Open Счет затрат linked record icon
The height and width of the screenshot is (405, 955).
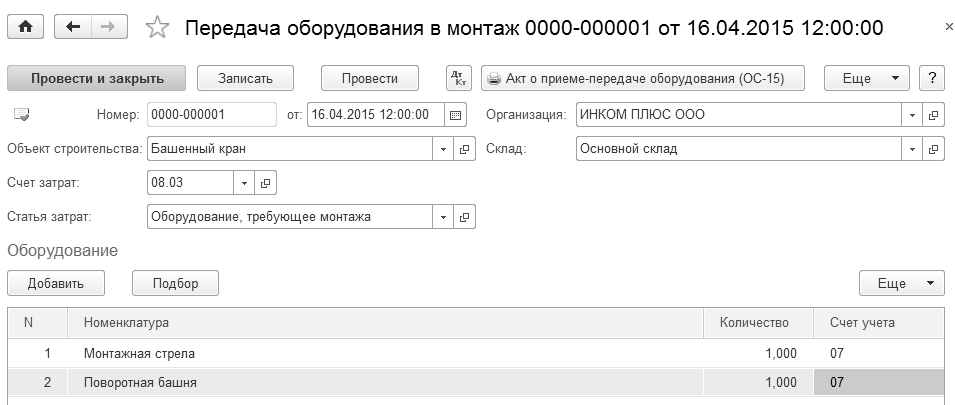tap(266, 183)
